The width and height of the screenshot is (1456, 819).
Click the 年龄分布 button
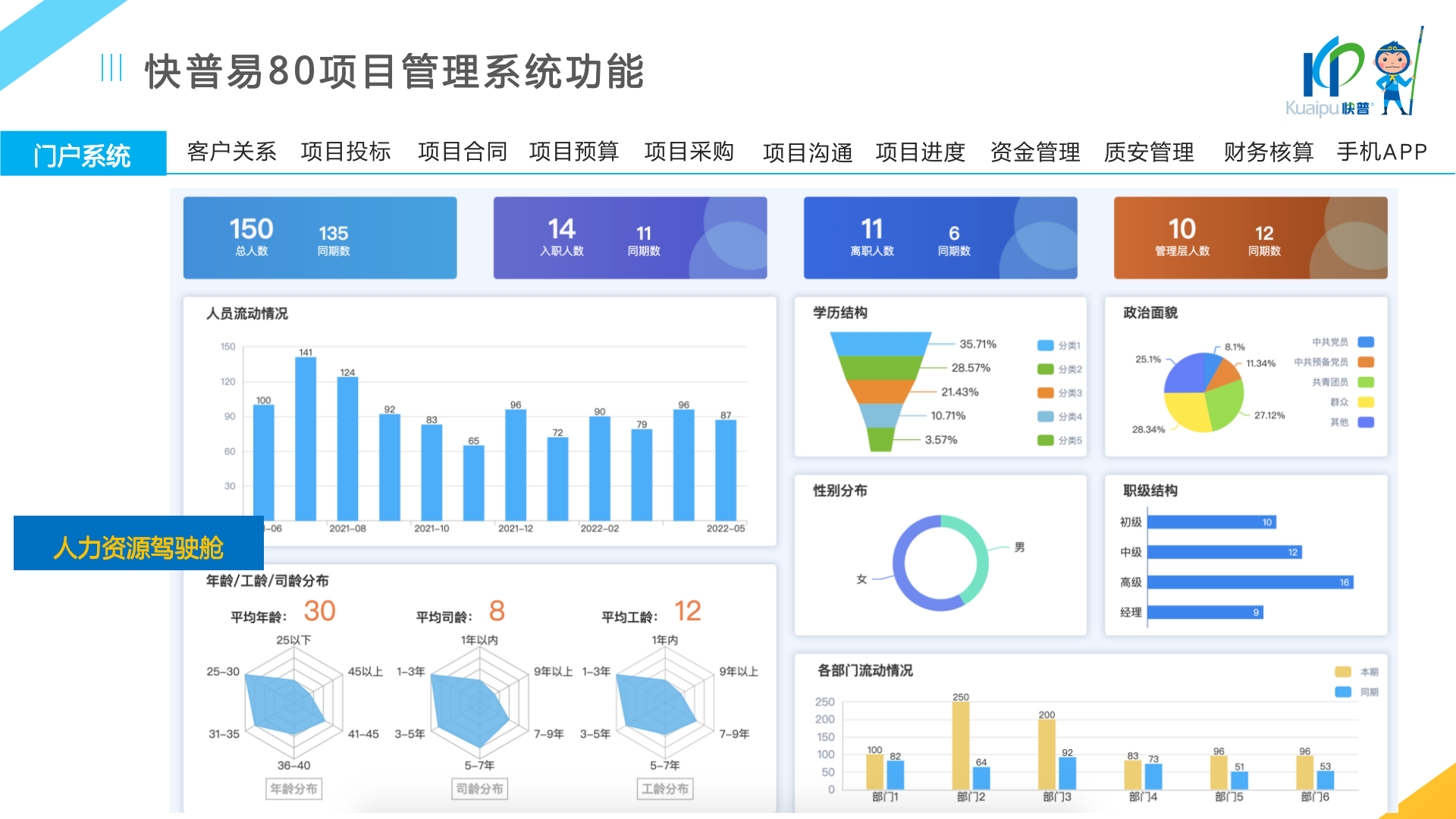293,789
